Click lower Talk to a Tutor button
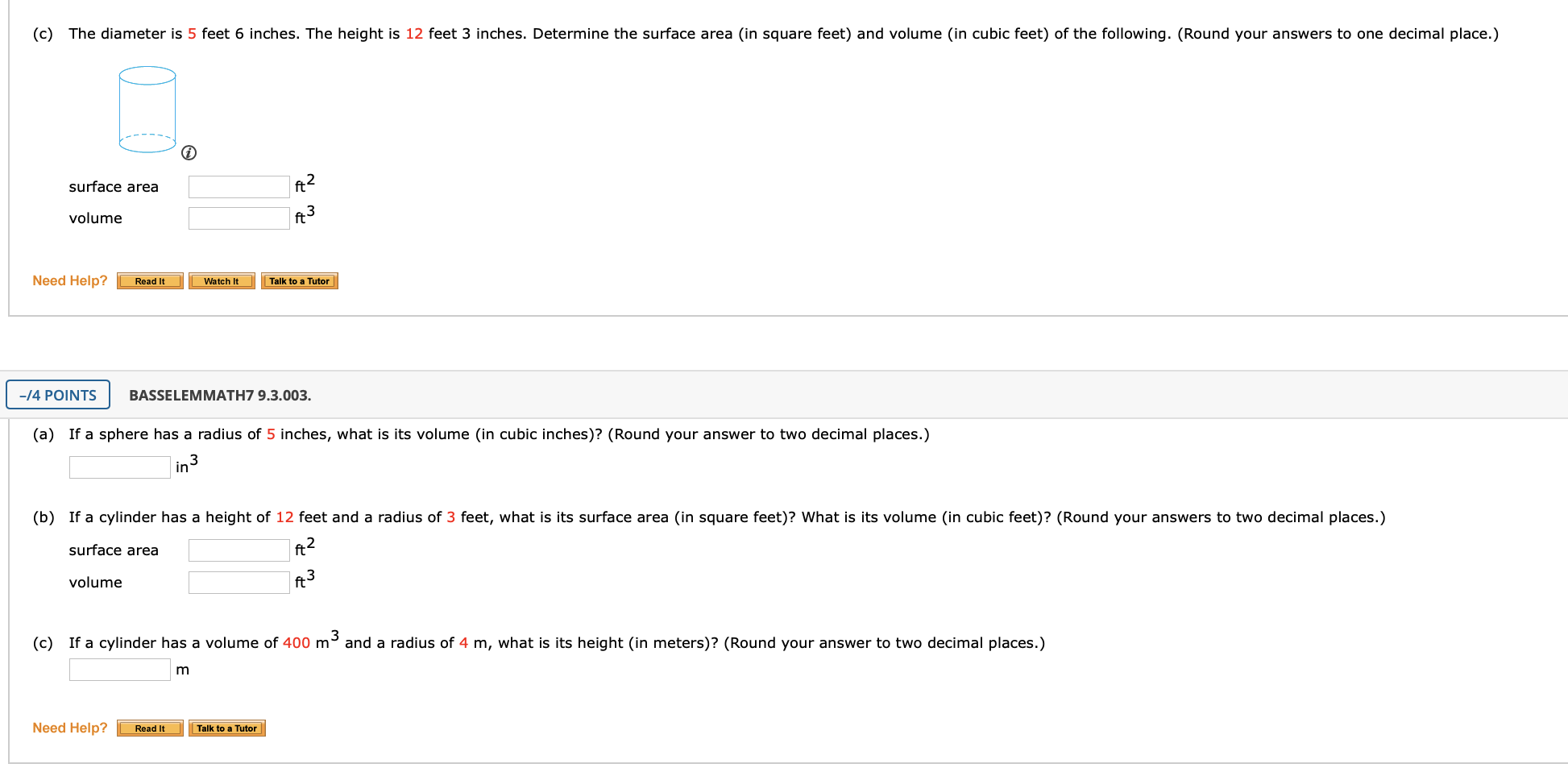1568x772 pixels. tap(227, 728)
